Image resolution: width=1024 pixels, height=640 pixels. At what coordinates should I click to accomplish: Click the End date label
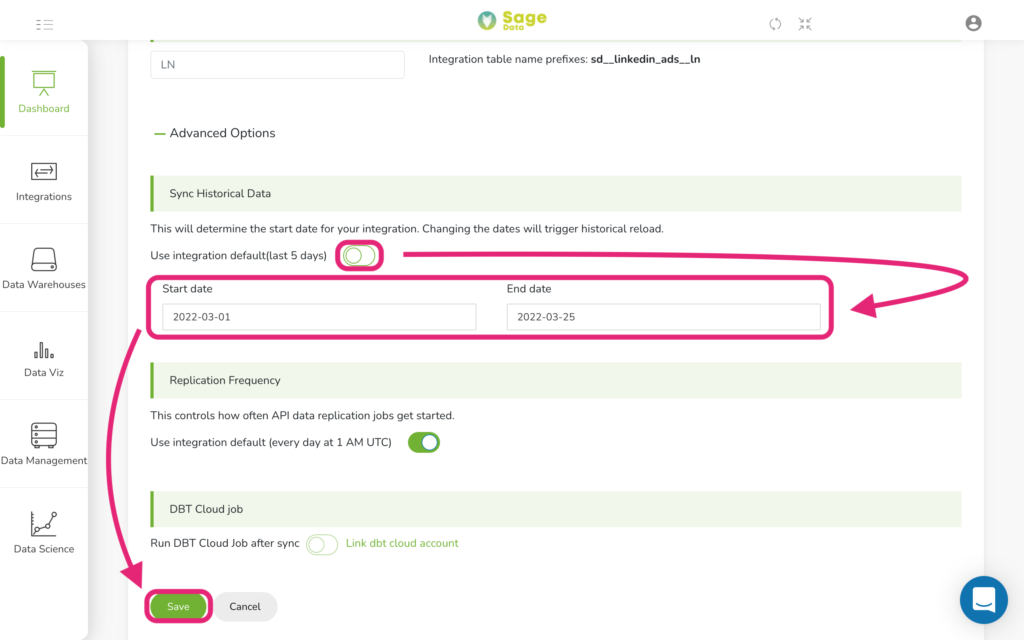pos(529,289)
